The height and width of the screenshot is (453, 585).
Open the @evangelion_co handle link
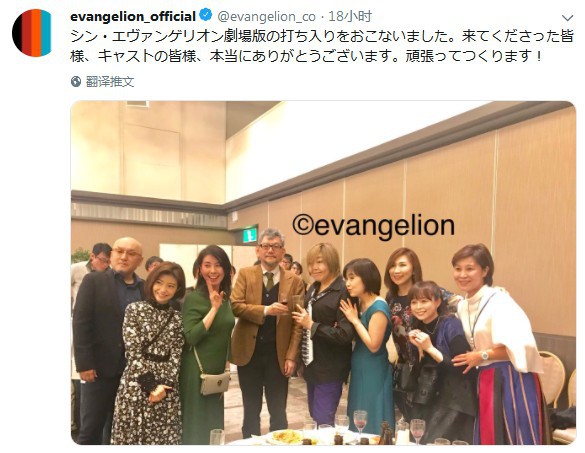click(x=266, y=16)
